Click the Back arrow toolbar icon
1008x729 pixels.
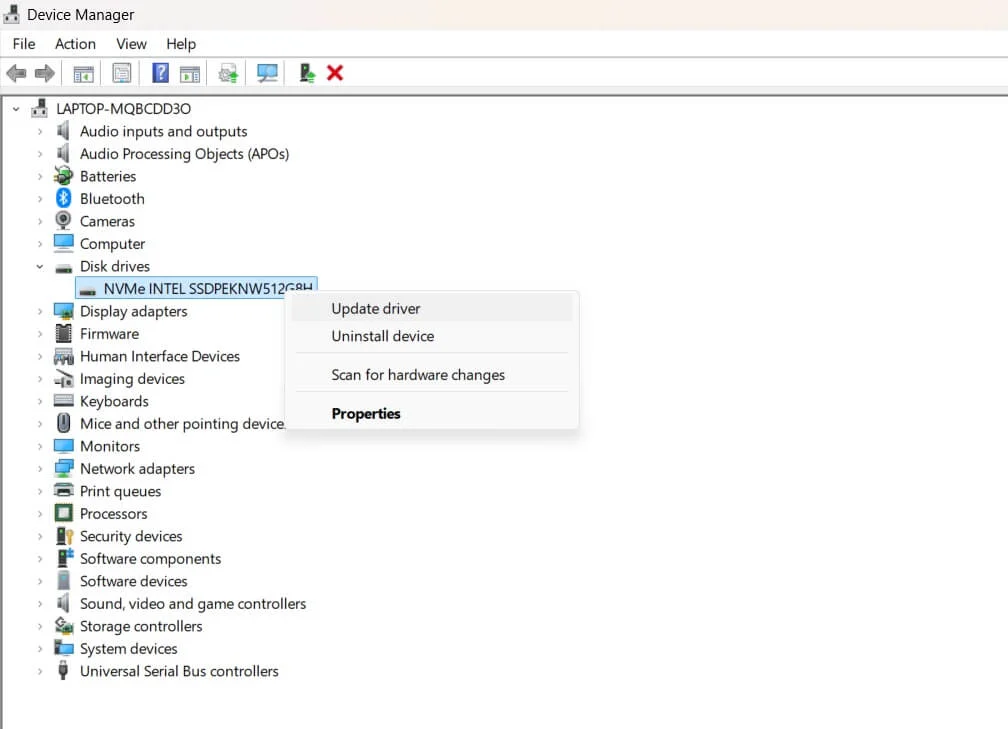coord(16,73)
